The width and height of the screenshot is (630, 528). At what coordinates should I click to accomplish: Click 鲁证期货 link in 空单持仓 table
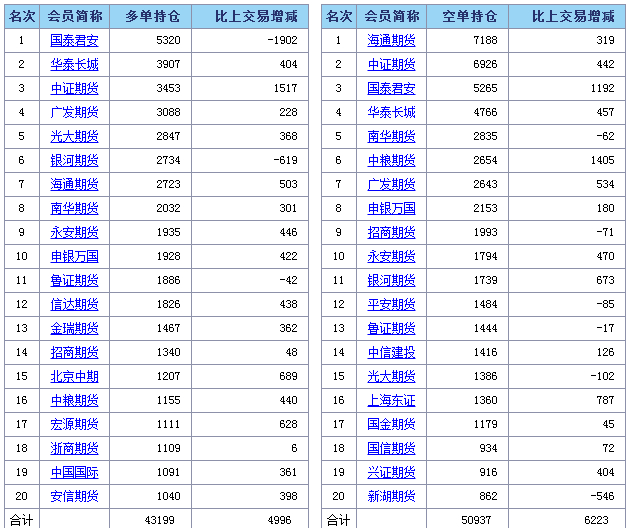391,328
